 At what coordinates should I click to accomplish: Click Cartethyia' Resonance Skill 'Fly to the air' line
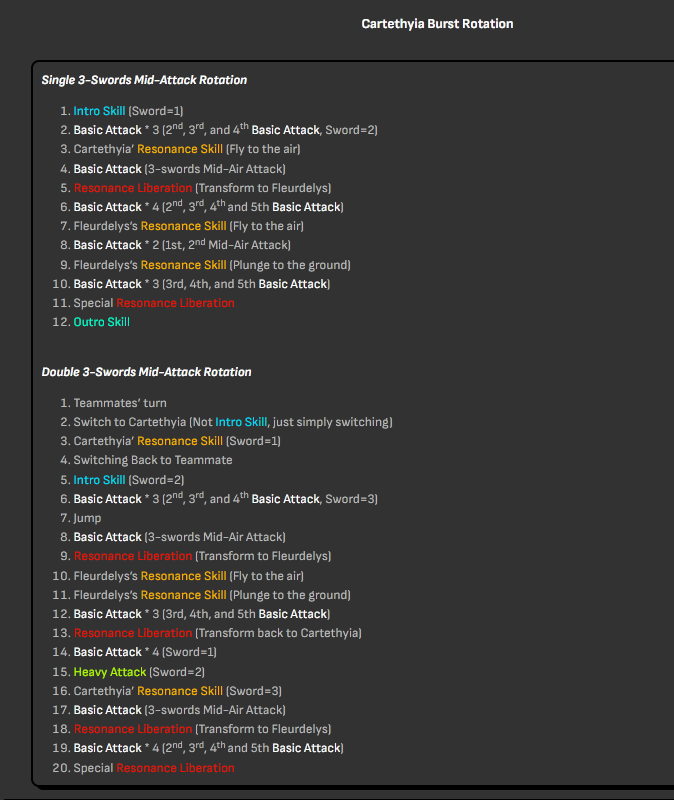187,149
